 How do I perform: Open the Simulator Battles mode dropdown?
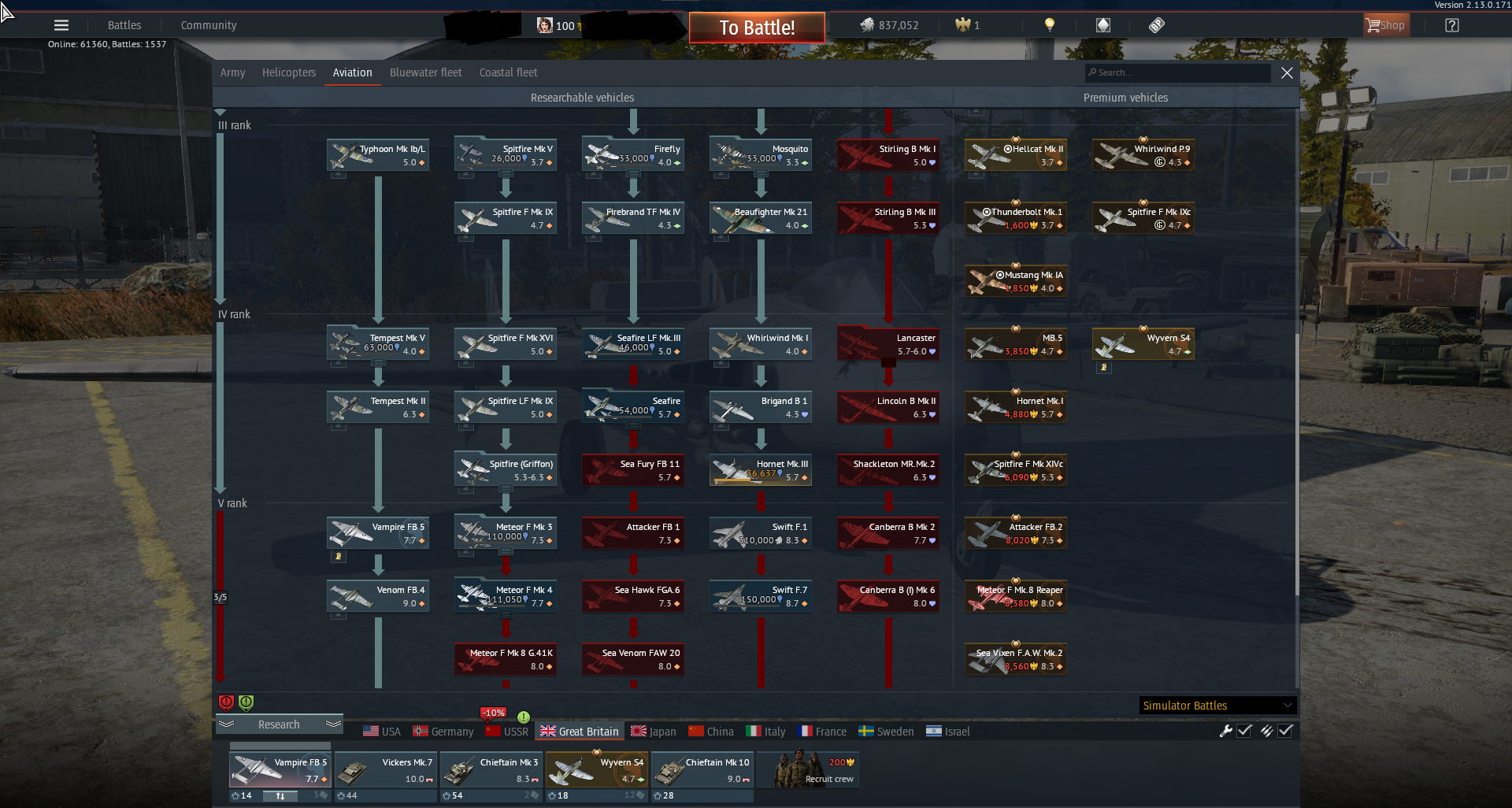1217,706
